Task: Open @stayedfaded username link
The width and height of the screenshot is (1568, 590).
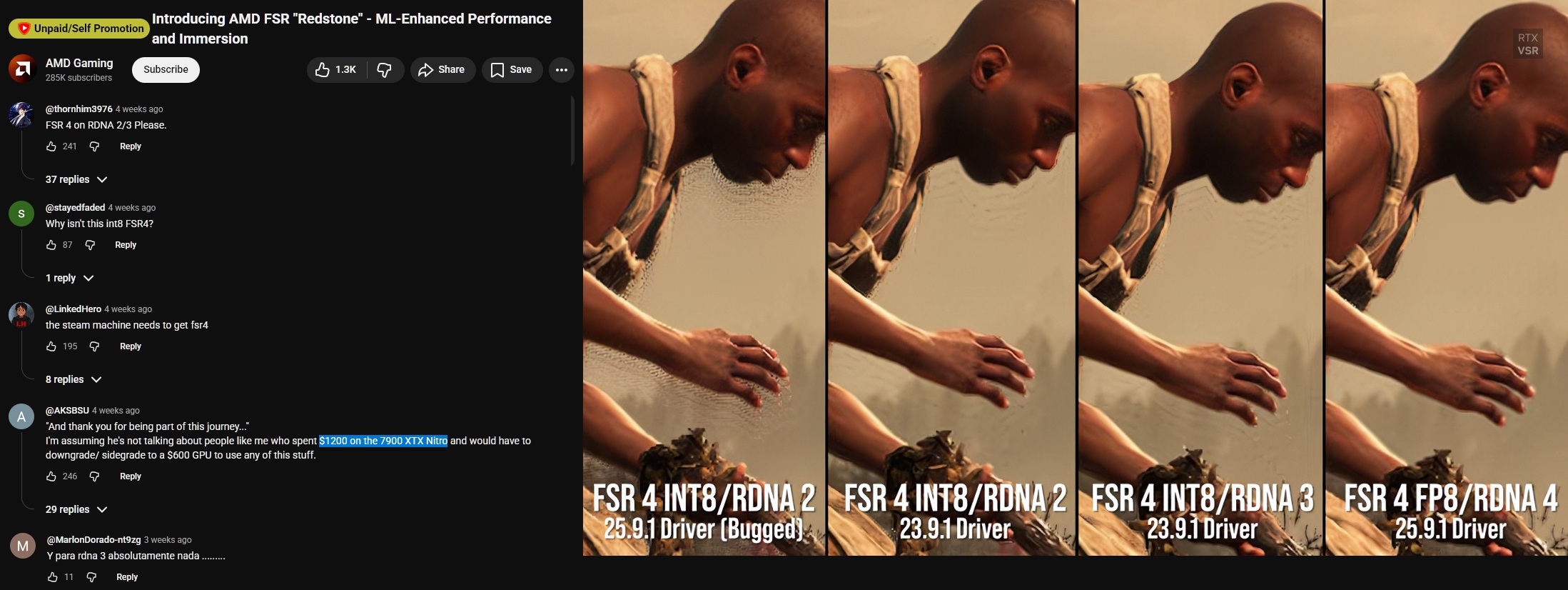Action: point(75,208)
